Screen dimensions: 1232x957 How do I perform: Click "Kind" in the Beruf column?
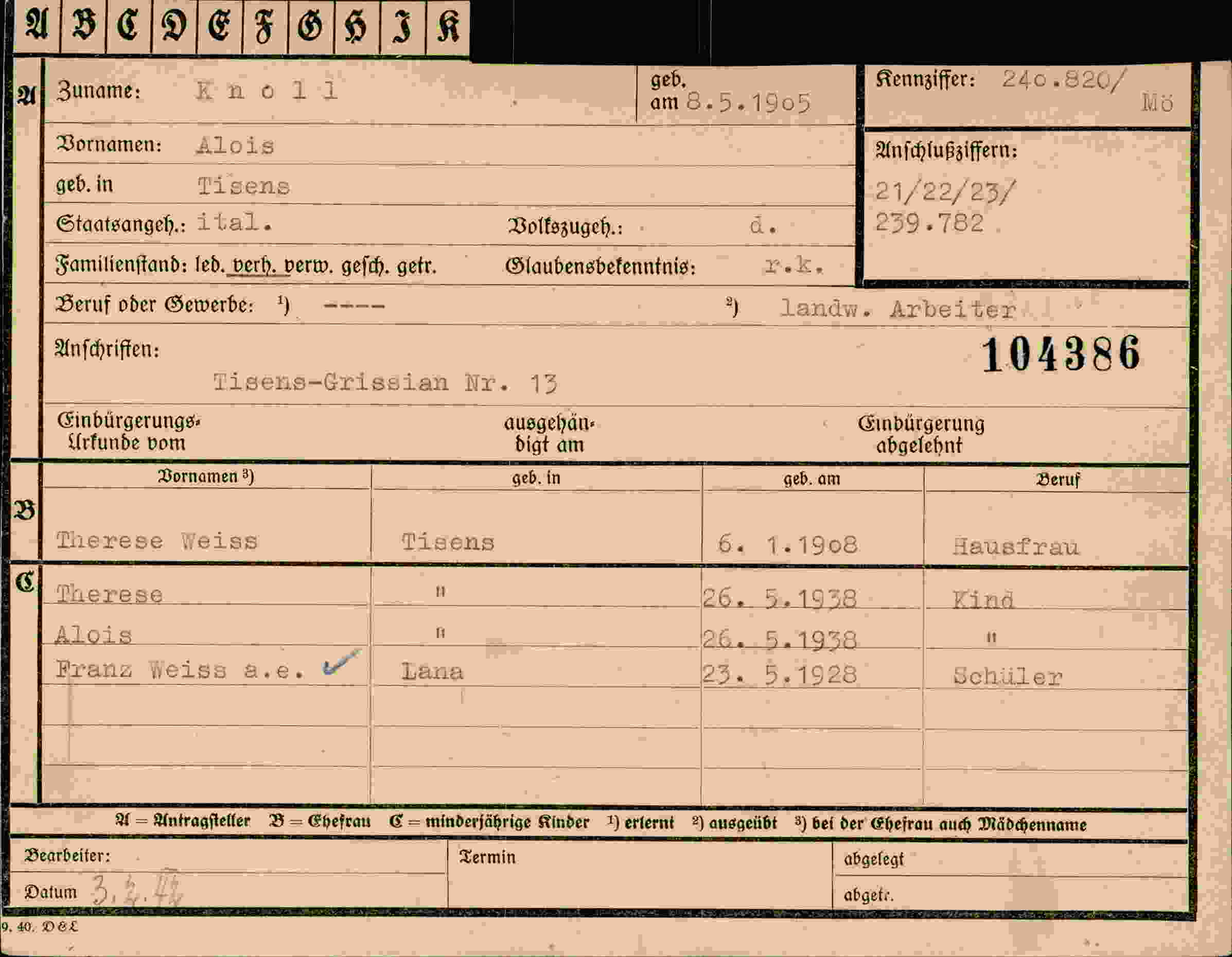click(983, 599)
